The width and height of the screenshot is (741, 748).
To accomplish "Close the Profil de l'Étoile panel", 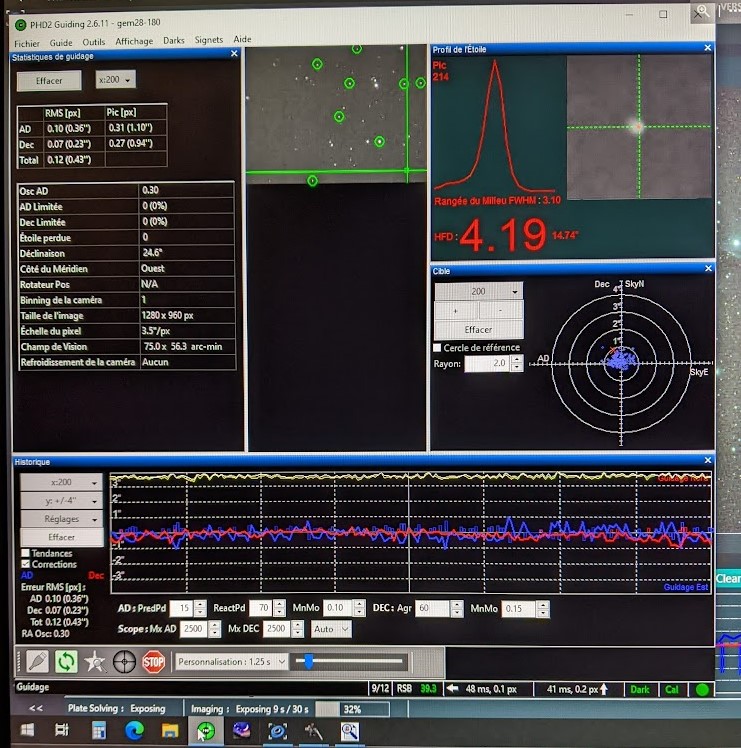I will point(708,48).
